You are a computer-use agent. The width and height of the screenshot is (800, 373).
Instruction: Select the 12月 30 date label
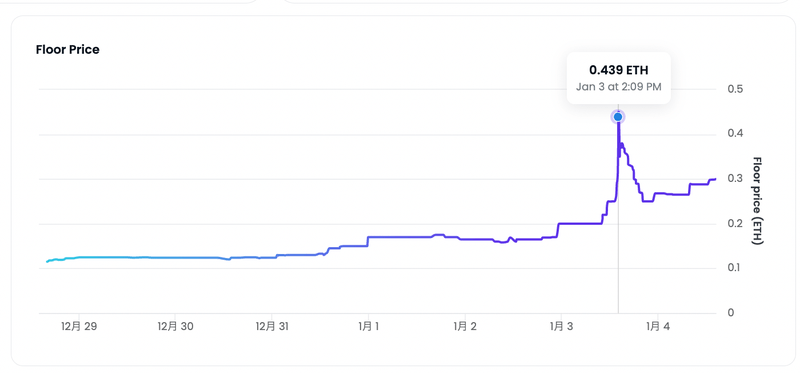point(175,327)
